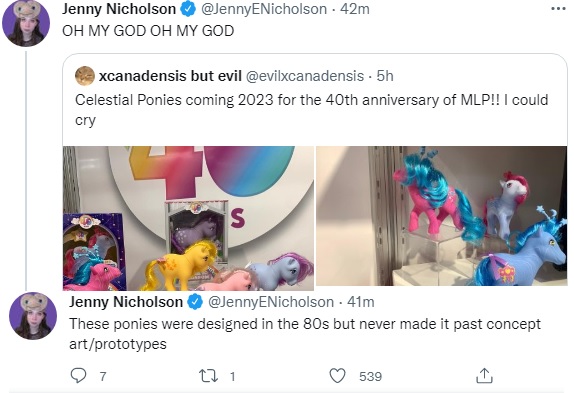Screen dimensions: 574x393
Task: Click the 5h quoted tweet timestamp
Action: [x=385, y=76]
